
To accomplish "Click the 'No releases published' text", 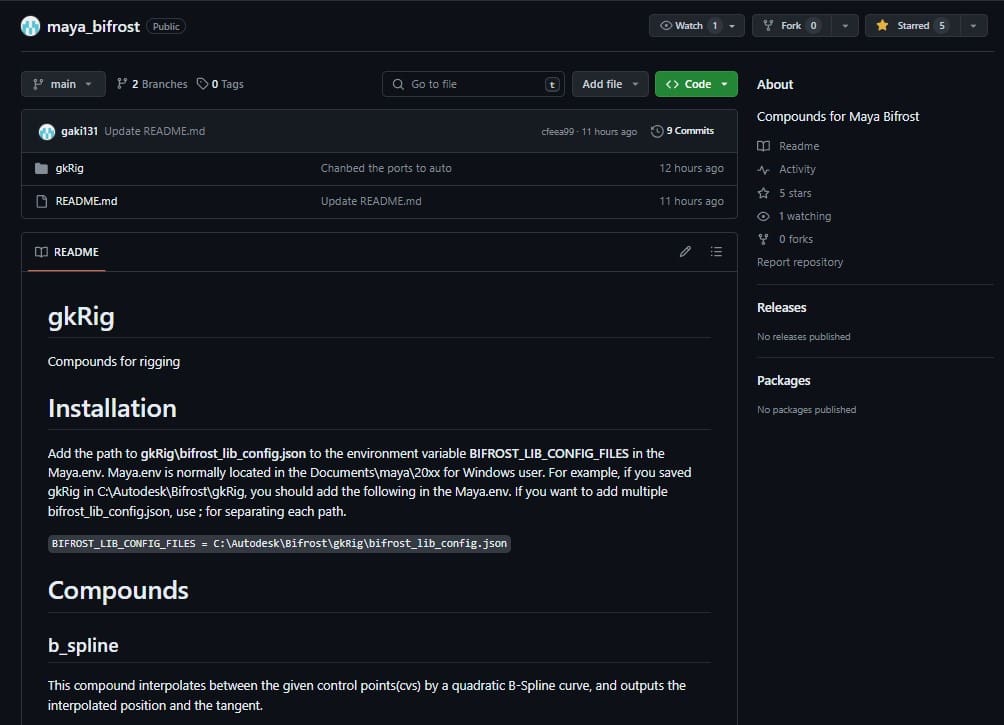I will click(804, 337).
